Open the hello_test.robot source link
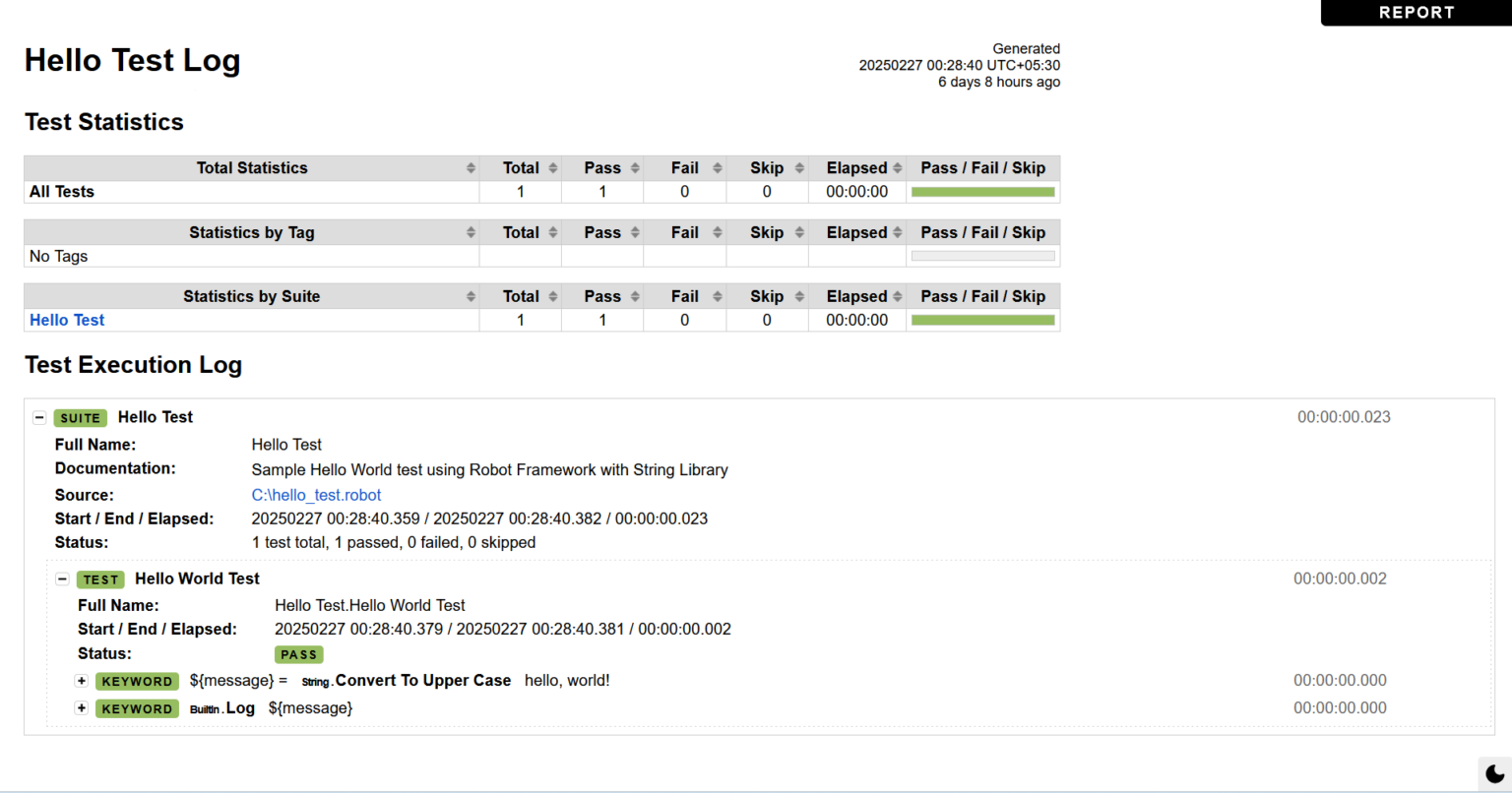Image resolution: width=1512 pixels, height=793 pixels. tap(316, 495)
